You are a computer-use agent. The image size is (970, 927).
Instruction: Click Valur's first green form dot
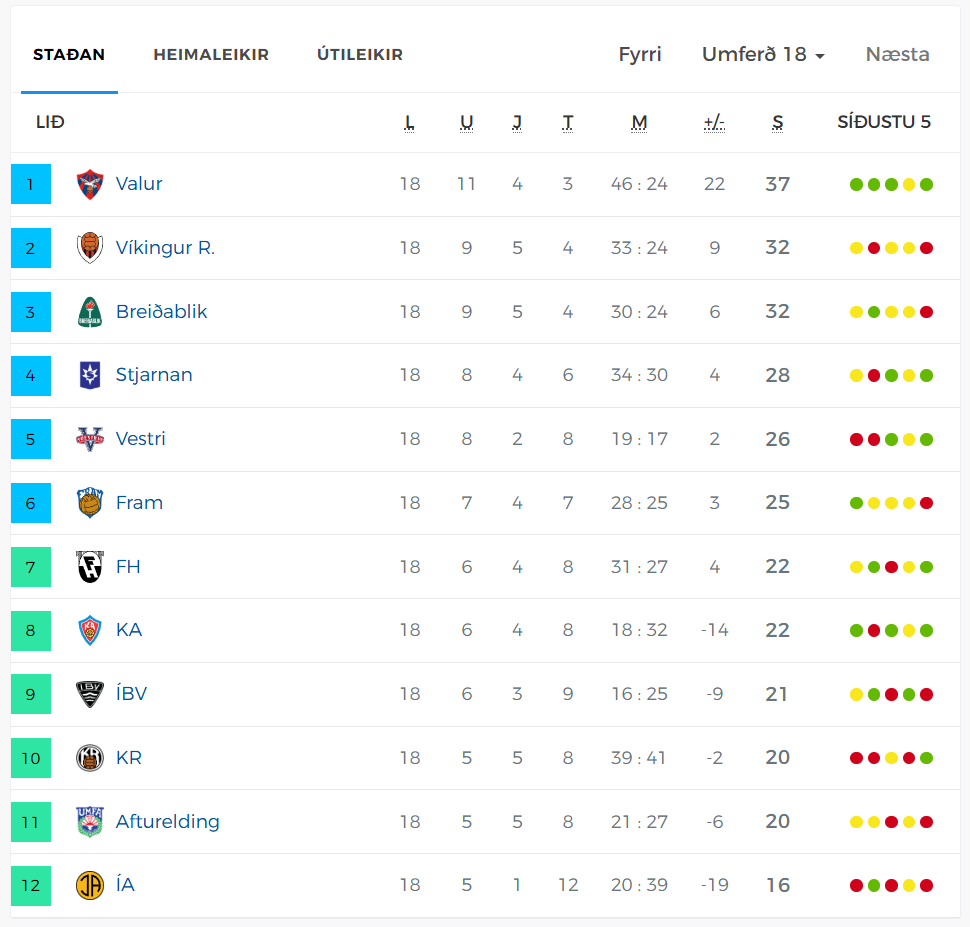856,184
